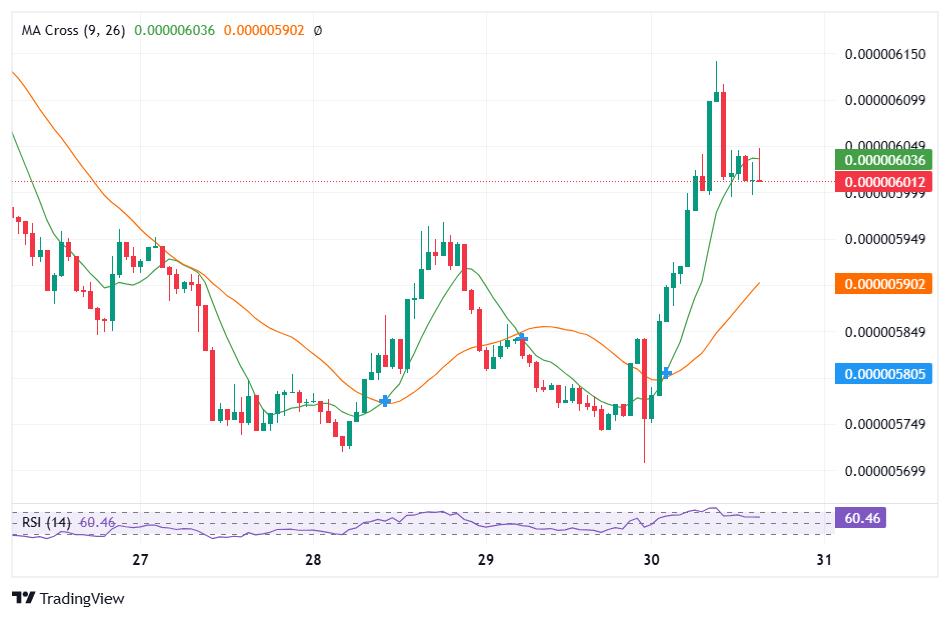The image size is (950, 619).
Task: Click the blue 0.000005805 price axis tag
Action: (x=883, y=374)
